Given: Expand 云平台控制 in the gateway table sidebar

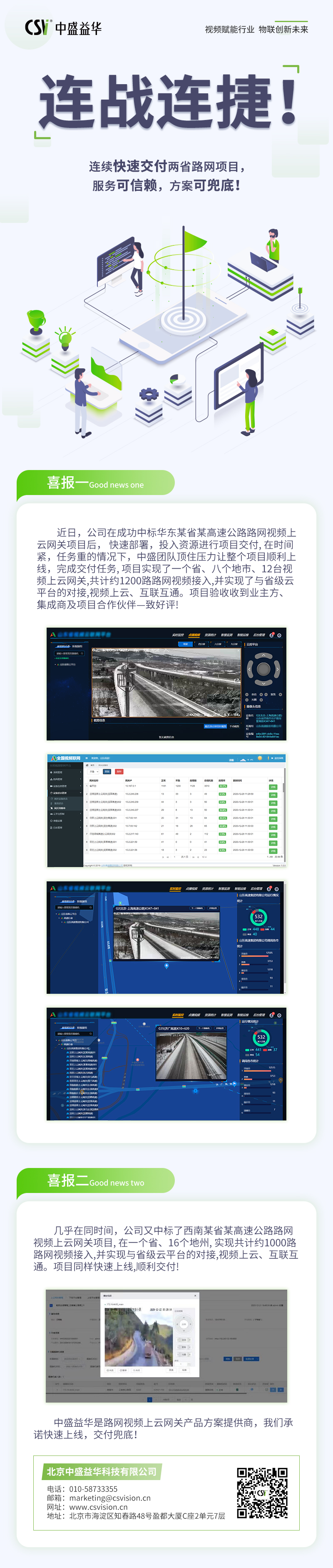Looking at the screenshot, I should pyautogui.click(x=66, y=814).
